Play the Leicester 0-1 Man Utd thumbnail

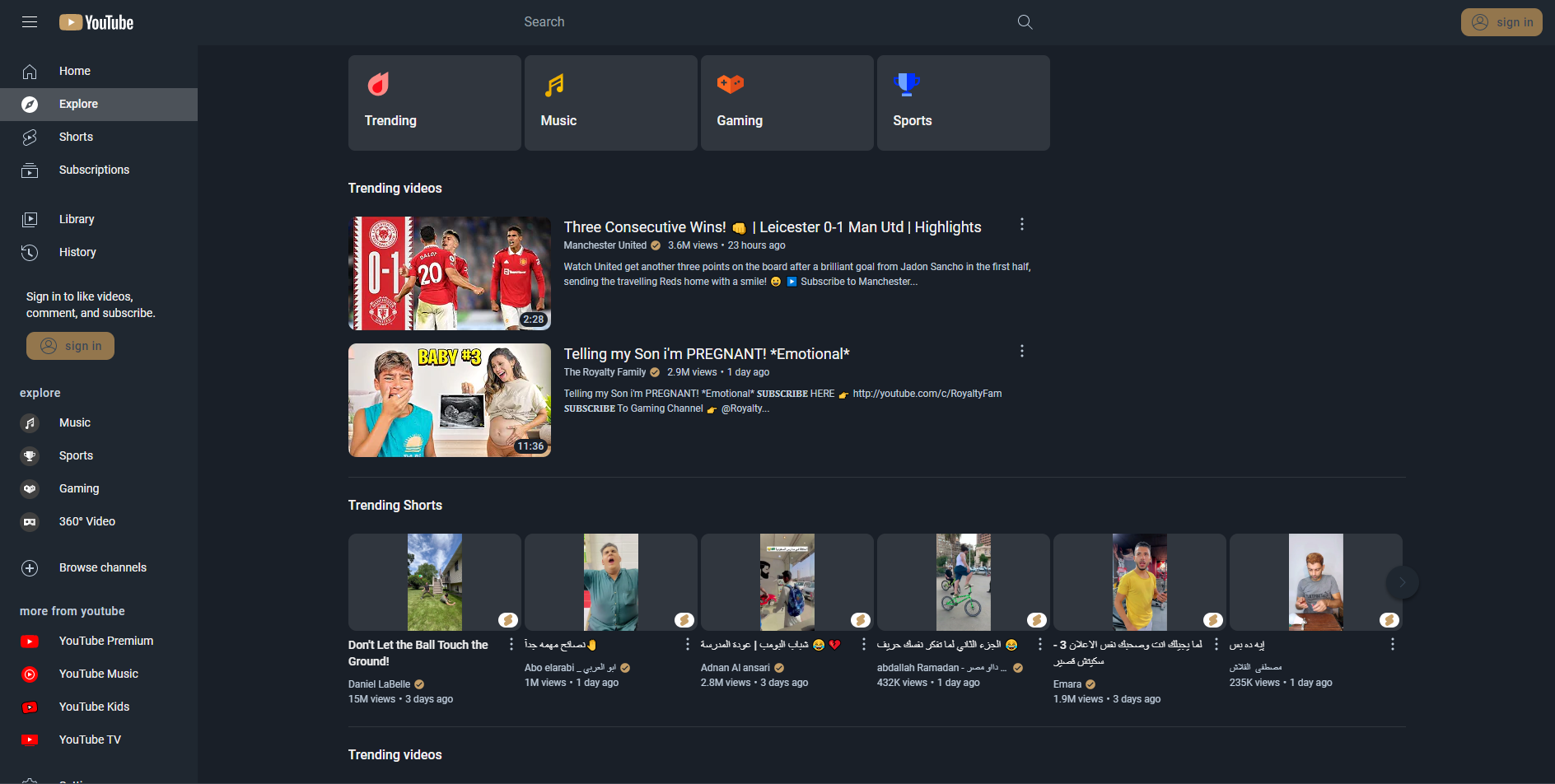[x=450, y=273]
